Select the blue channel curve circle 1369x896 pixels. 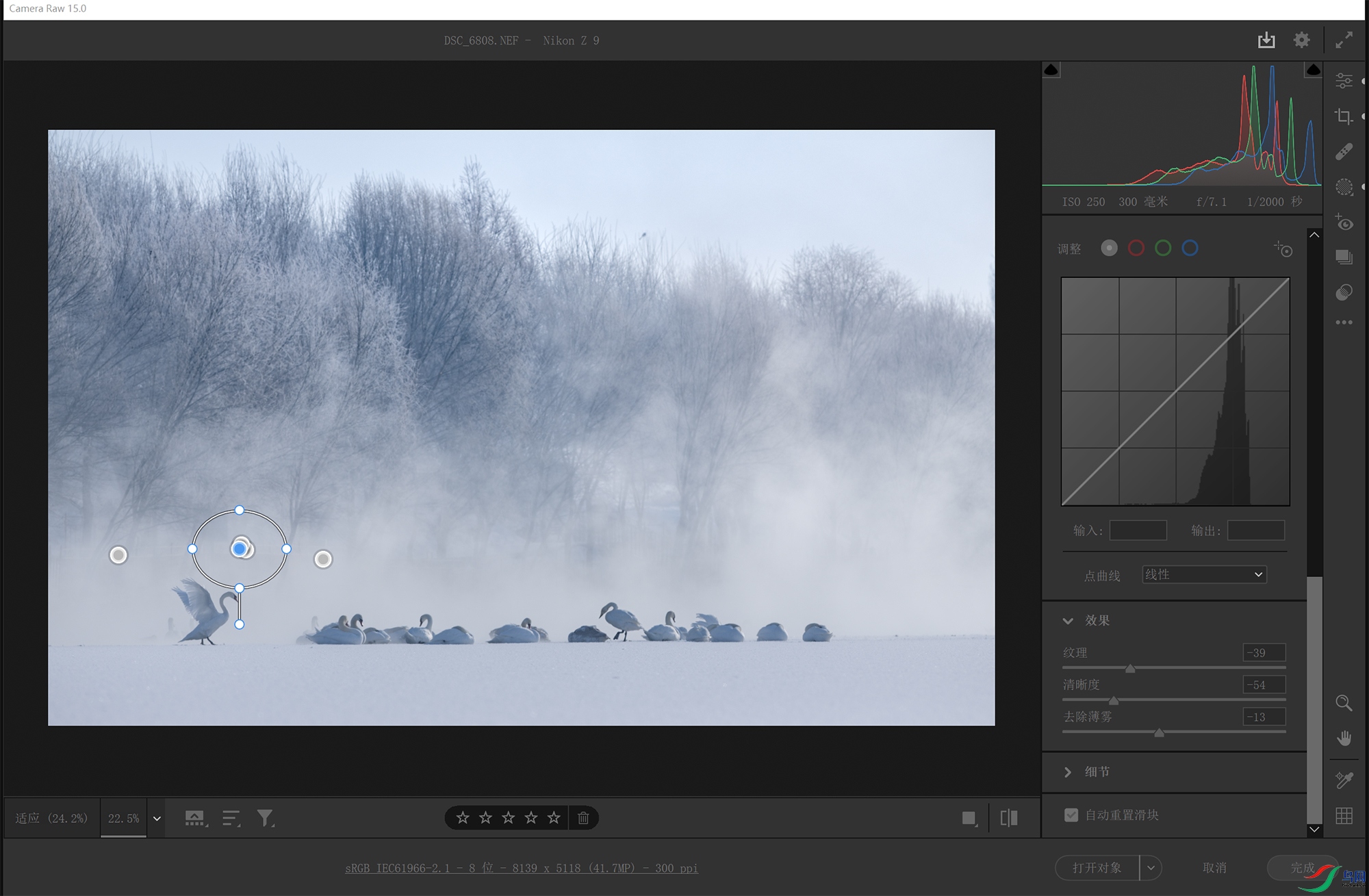pos(1190,248)
